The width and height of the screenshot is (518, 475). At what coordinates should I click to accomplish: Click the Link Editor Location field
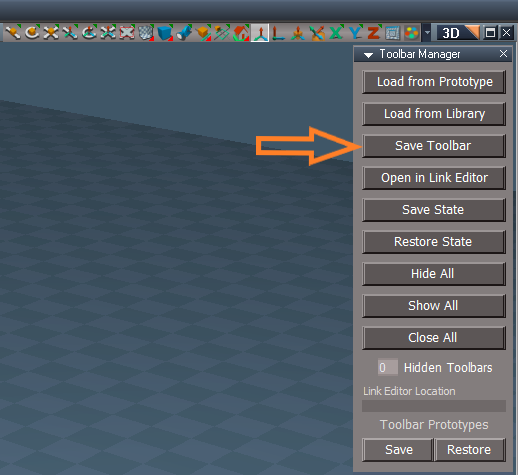point(434,406)
